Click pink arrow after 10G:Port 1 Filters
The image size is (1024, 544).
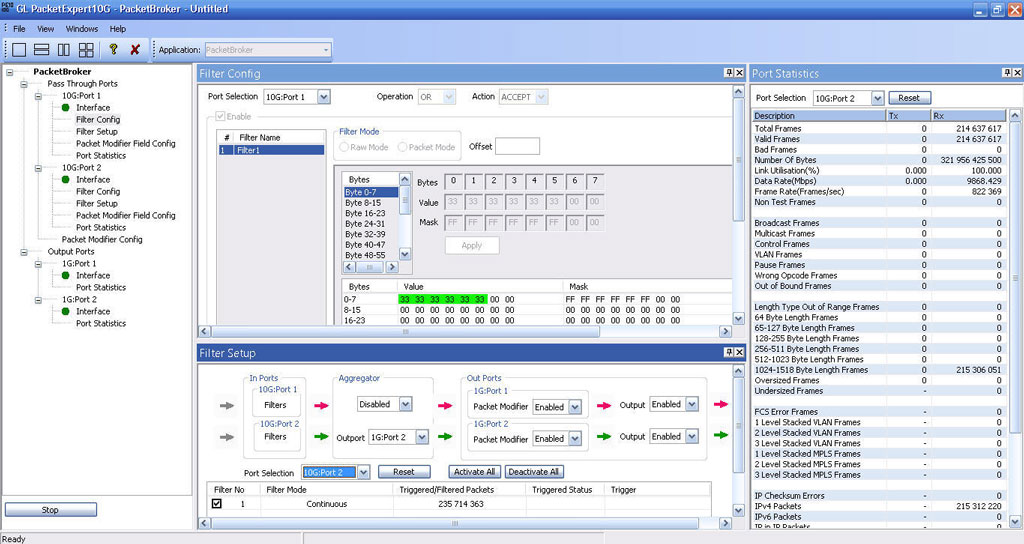point(321,406)
